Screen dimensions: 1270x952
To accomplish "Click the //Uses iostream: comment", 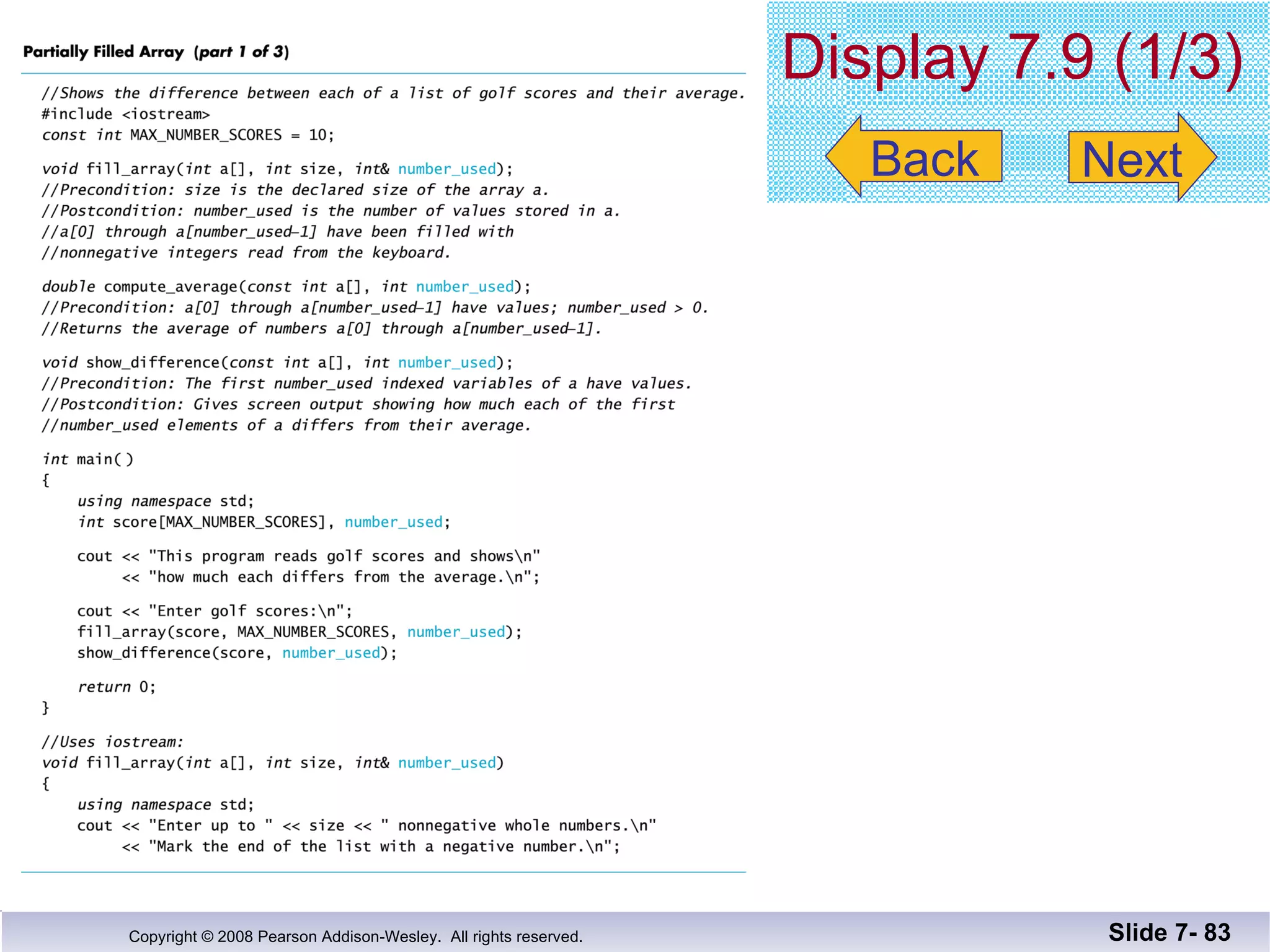I will (113, 742).
